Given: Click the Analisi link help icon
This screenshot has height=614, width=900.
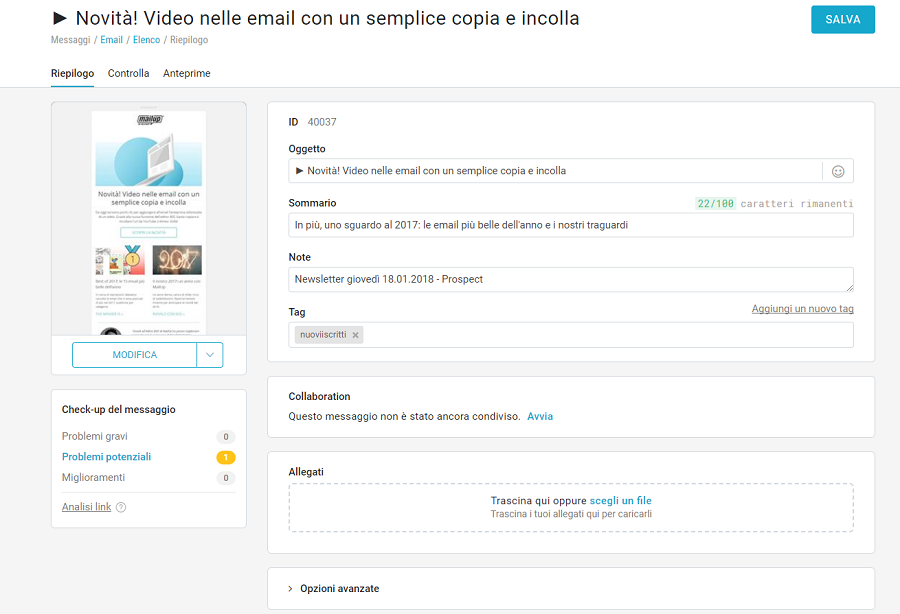Looking at the screenshot, I should tap(121, 508).
